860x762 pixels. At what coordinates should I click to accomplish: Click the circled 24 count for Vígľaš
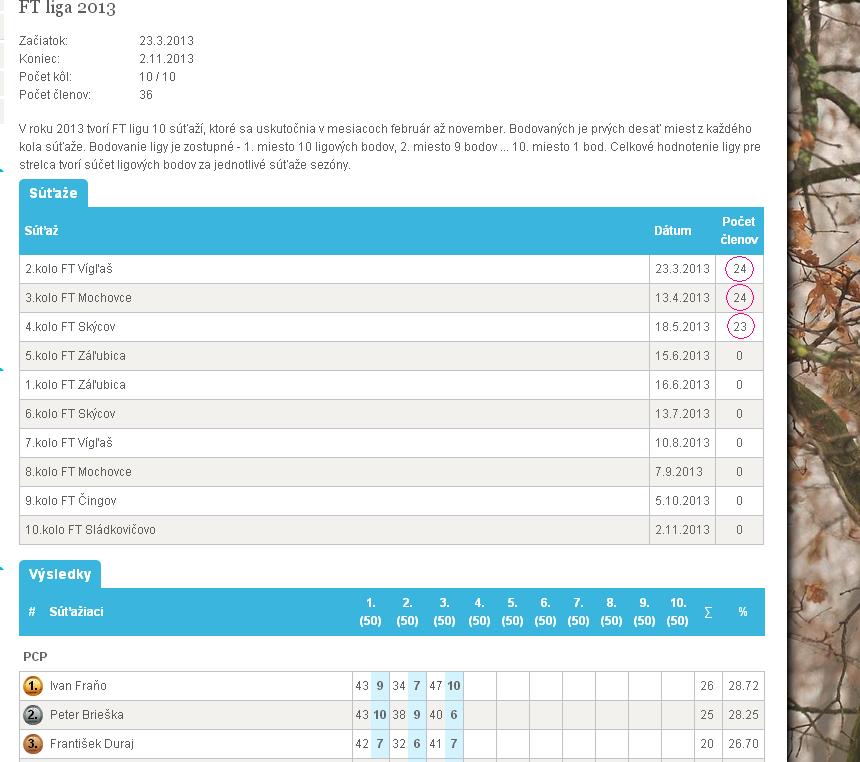point(739,269)
